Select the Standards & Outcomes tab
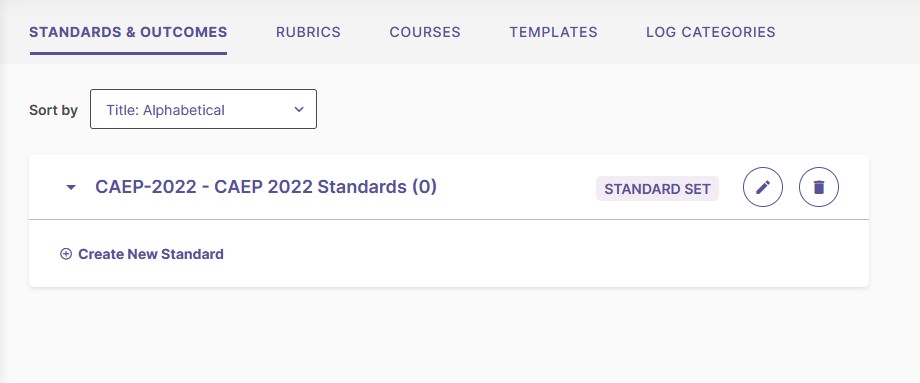This screenshot has width=920, height=383. tap(128, 32)
